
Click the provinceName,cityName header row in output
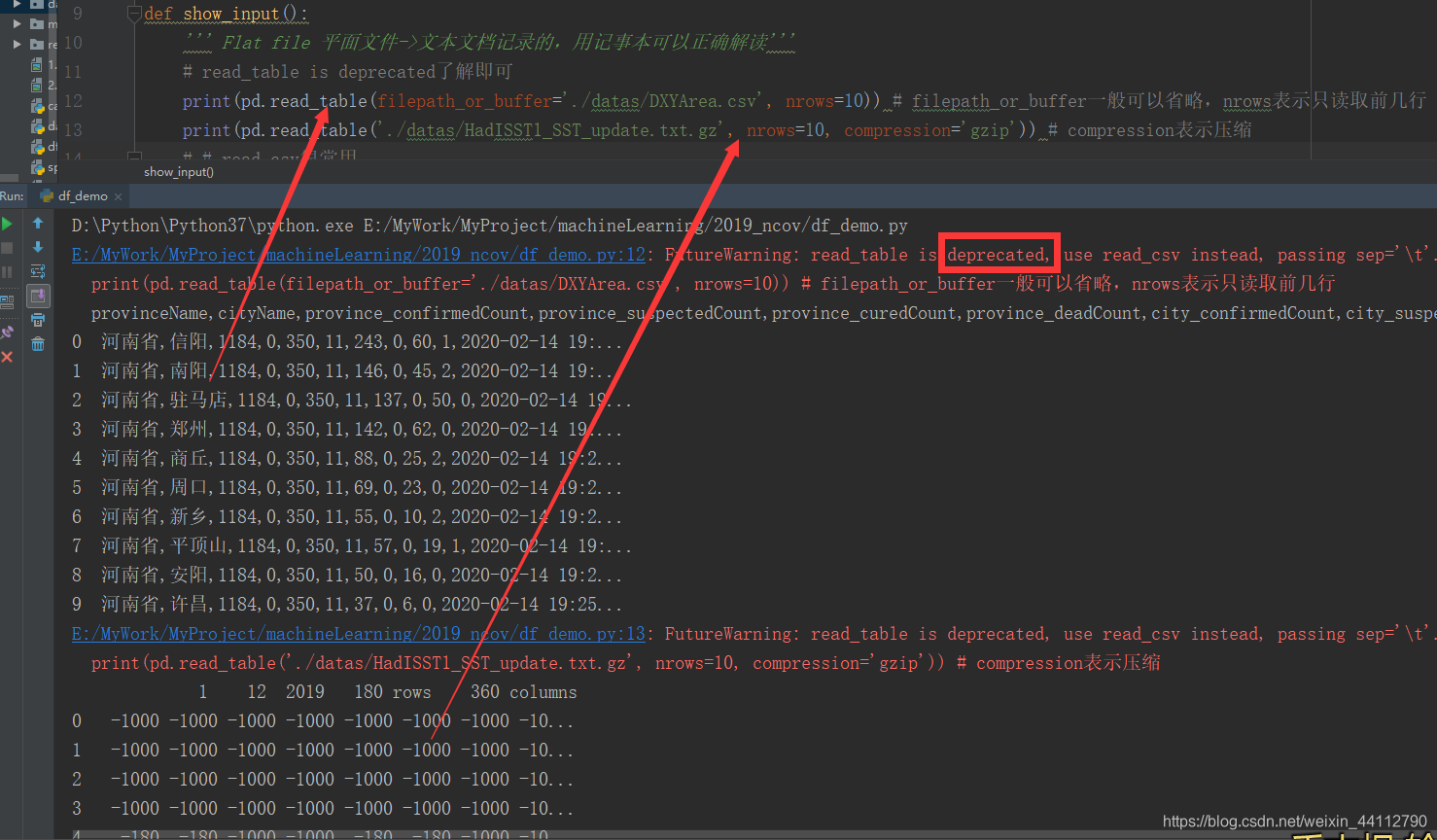tap(763, 313)
